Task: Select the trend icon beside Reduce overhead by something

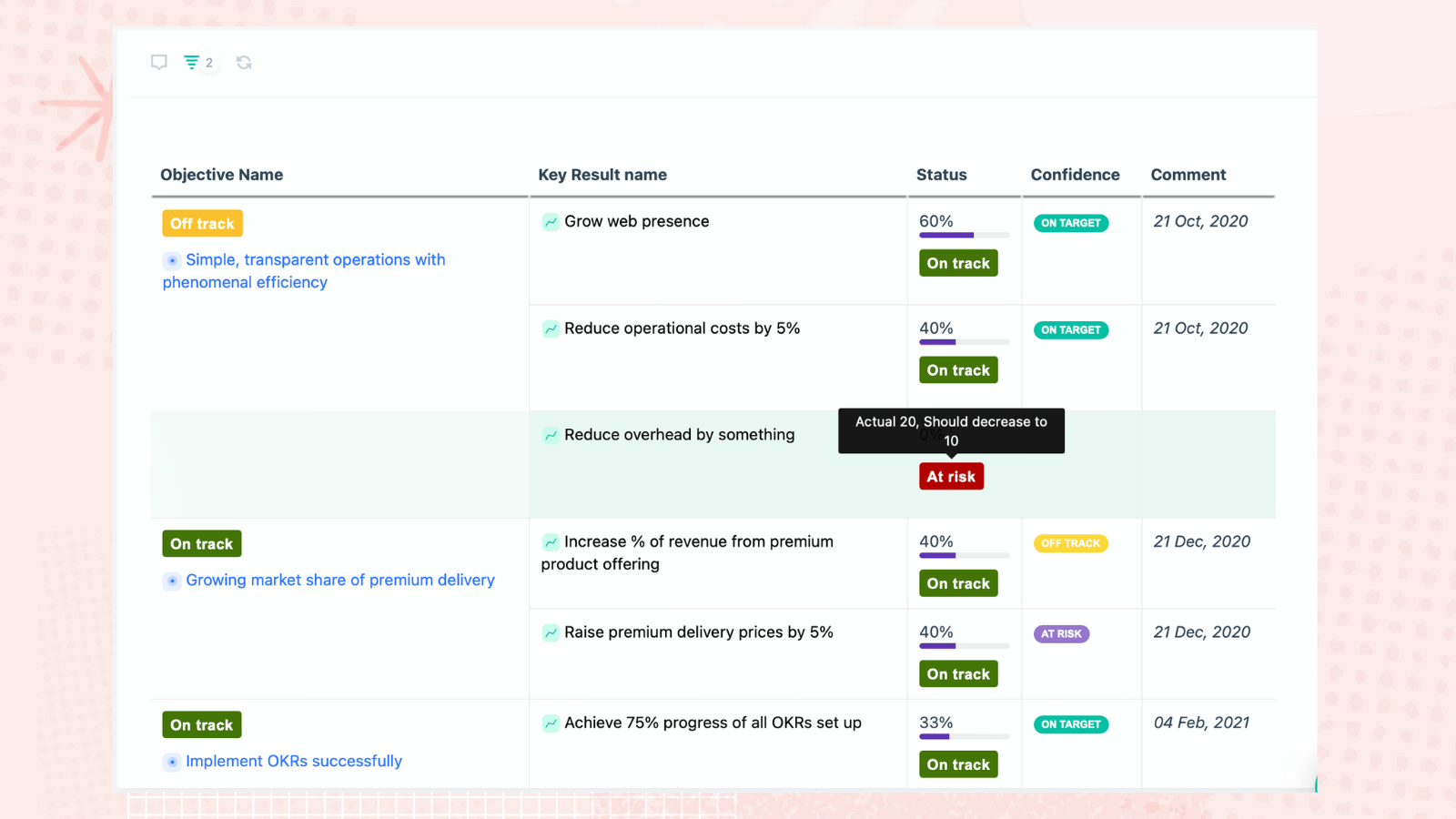Action: (551, 435)
